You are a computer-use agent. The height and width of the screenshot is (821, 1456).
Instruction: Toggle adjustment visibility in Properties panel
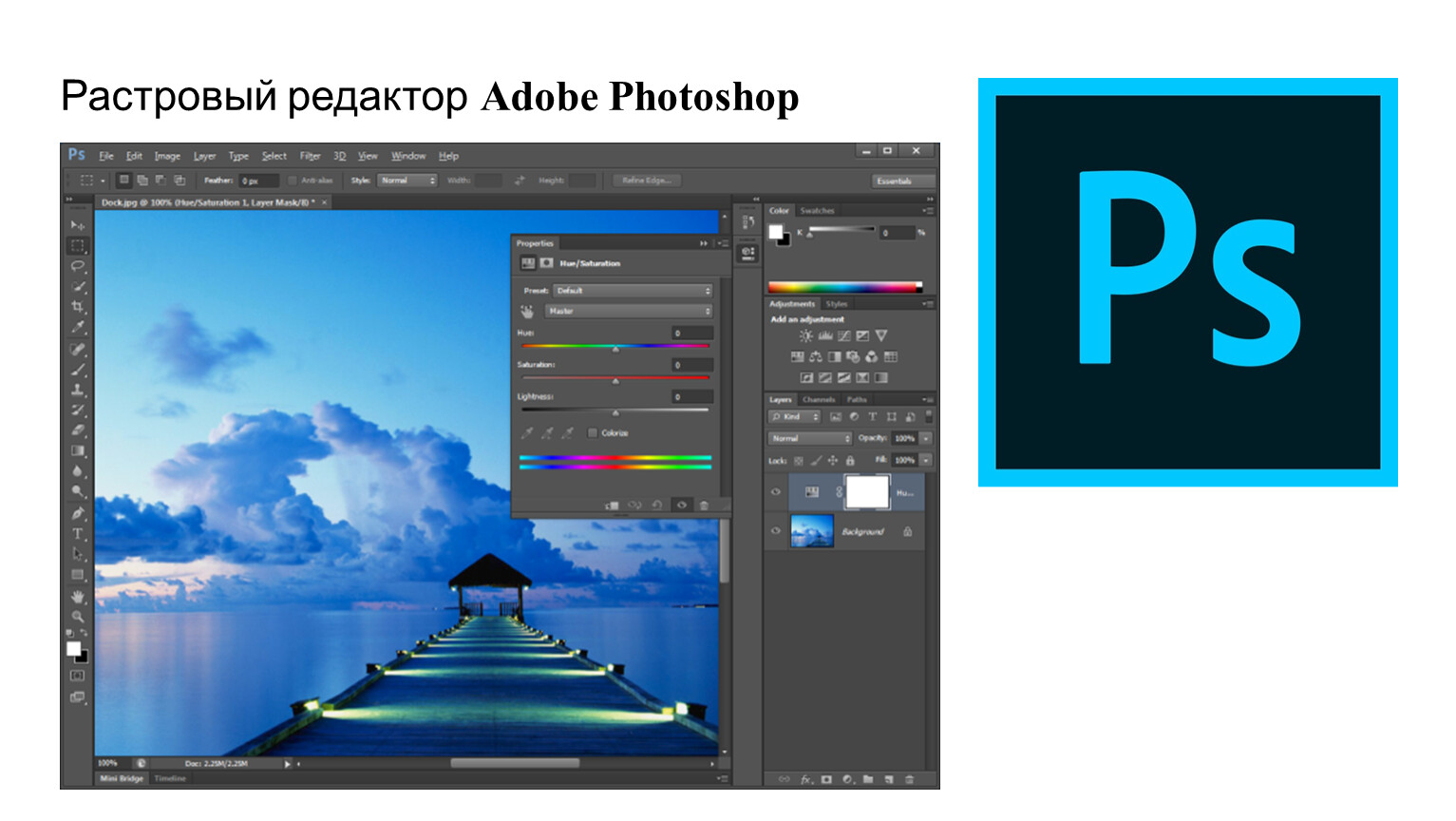(x=681, y=506)
